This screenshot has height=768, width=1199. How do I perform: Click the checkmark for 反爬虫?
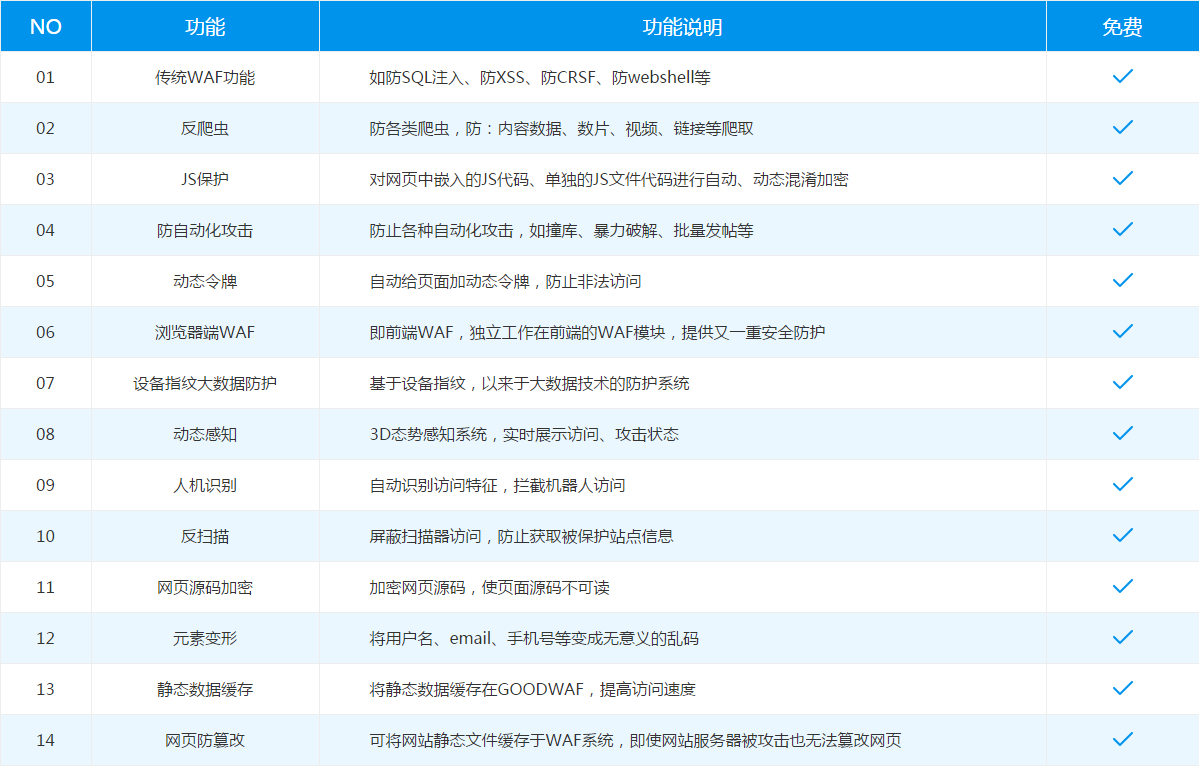tap(1122, 128)
